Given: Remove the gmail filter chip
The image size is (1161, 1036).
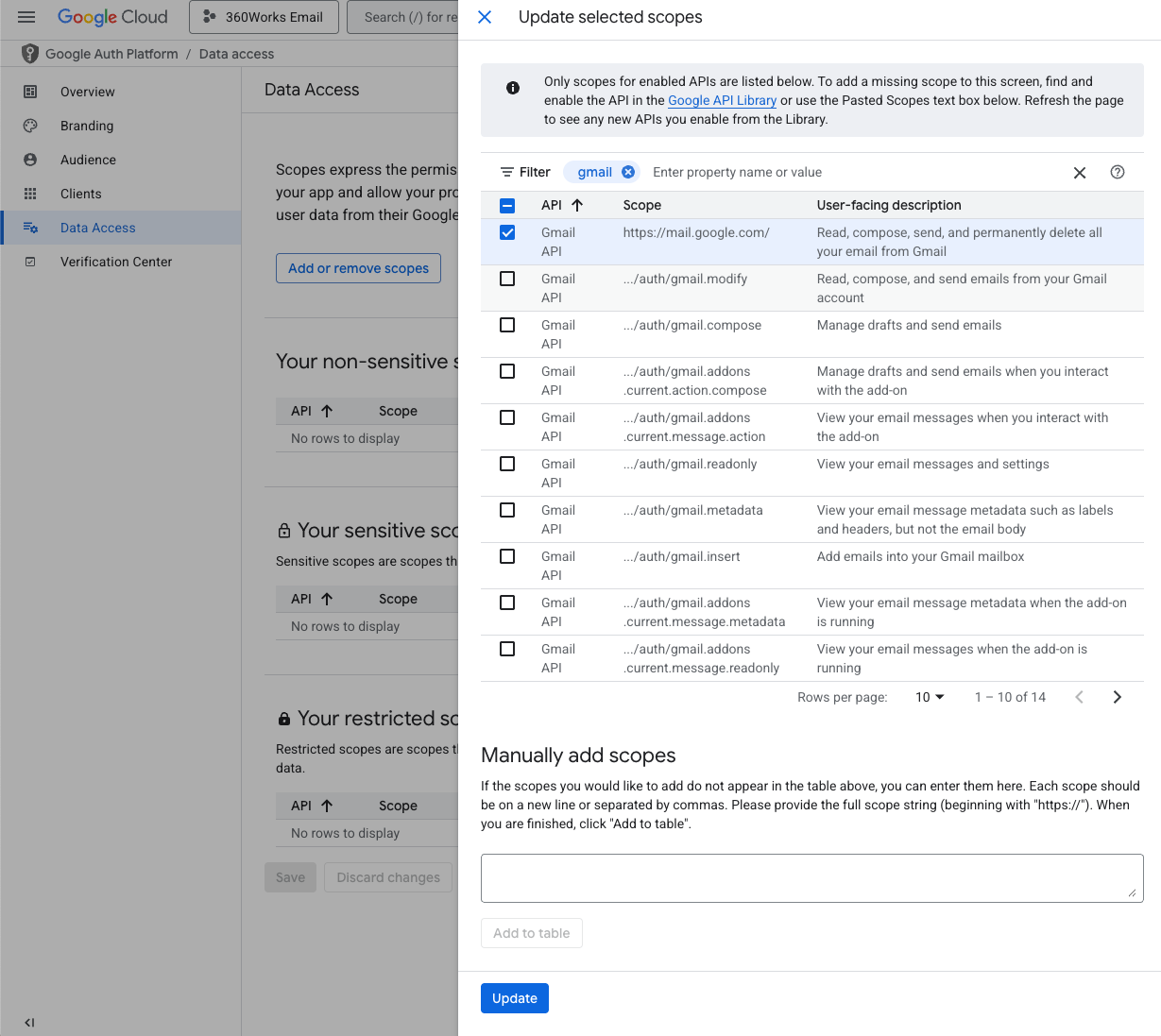Looking at the screenshot, I should [x=628, y=172].
